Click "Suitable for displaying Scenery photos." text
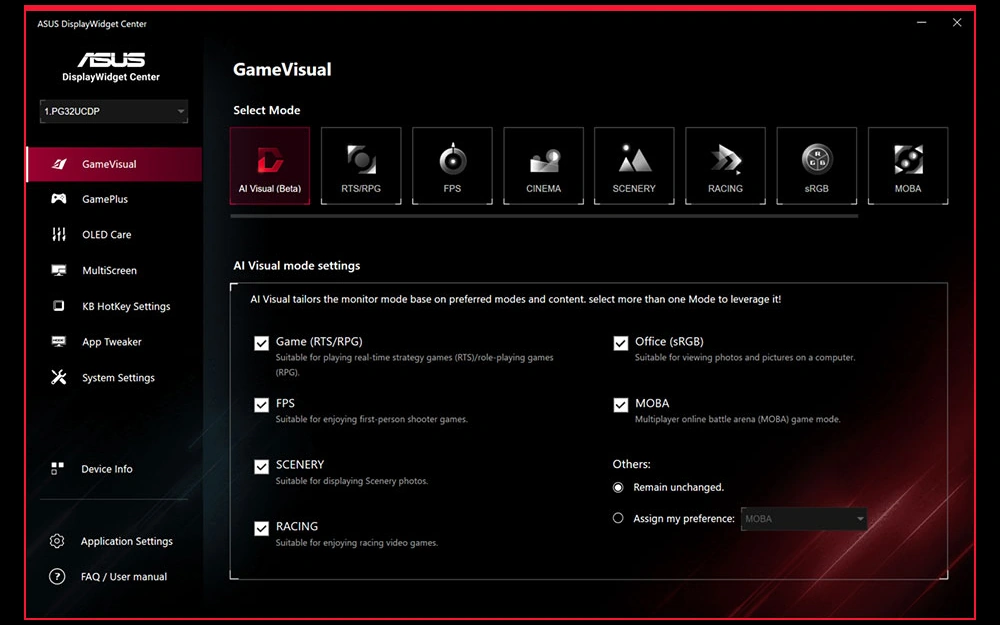This screenshot has width=1000, height=625. [351, 481]
